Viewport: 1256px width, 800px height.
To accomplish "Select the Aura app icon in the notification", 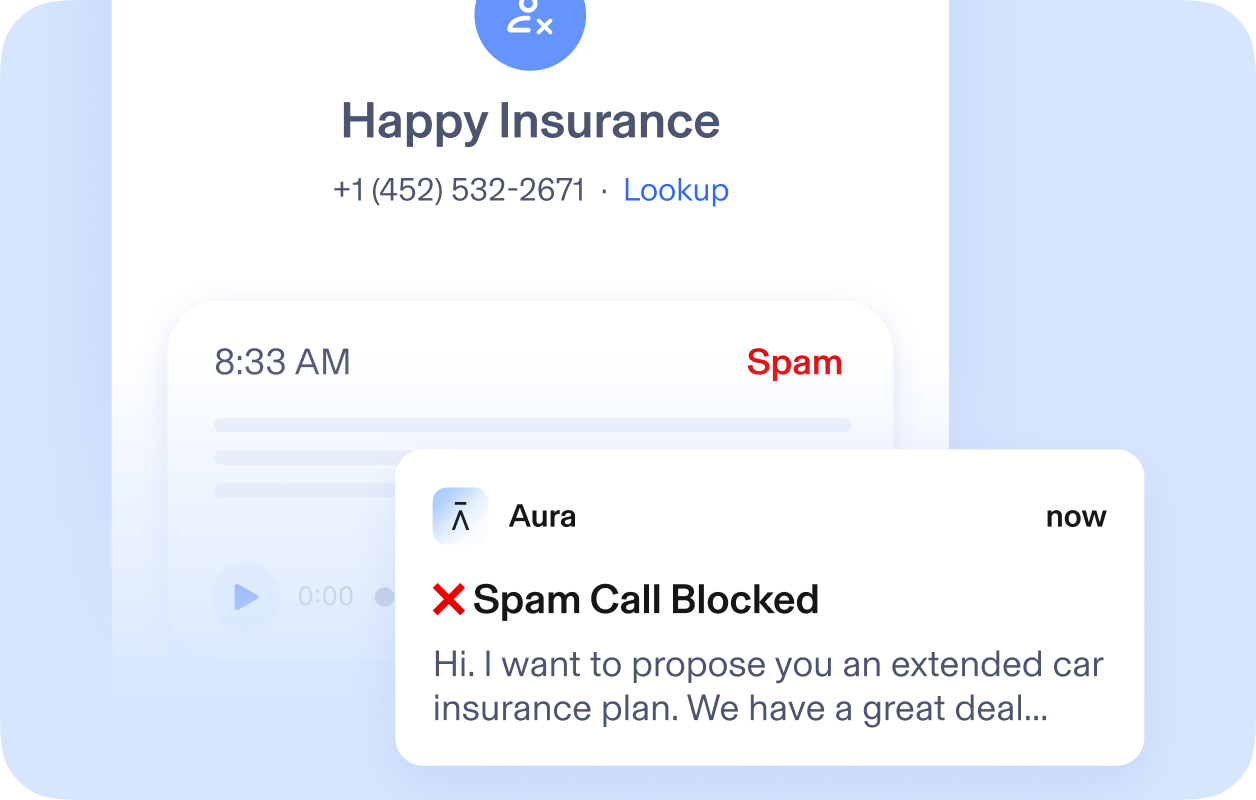I will (x=459, y=515).
